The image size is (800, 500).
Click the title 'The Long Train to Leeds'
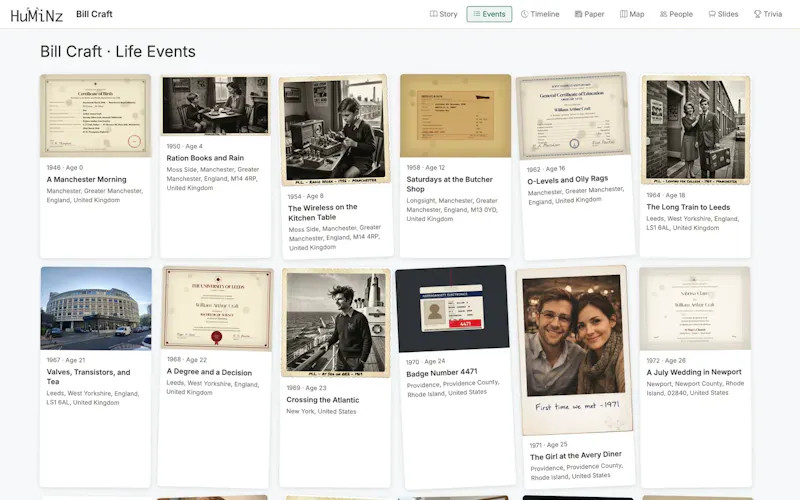[x=688, y=207]
